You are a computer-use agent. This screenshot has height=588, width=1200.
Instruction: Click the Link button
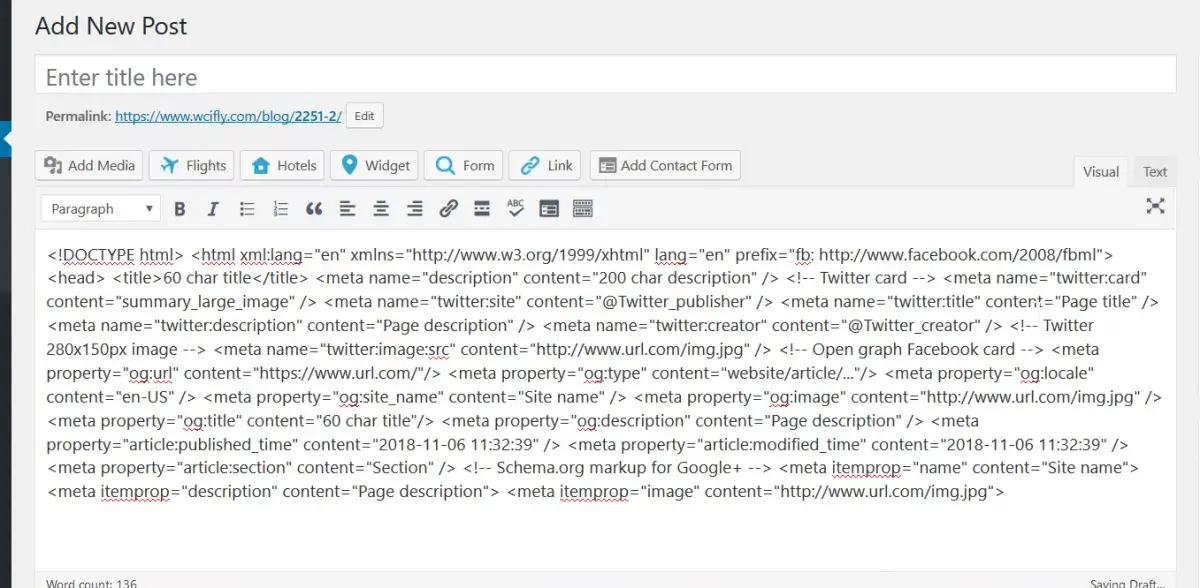(546, 166)
